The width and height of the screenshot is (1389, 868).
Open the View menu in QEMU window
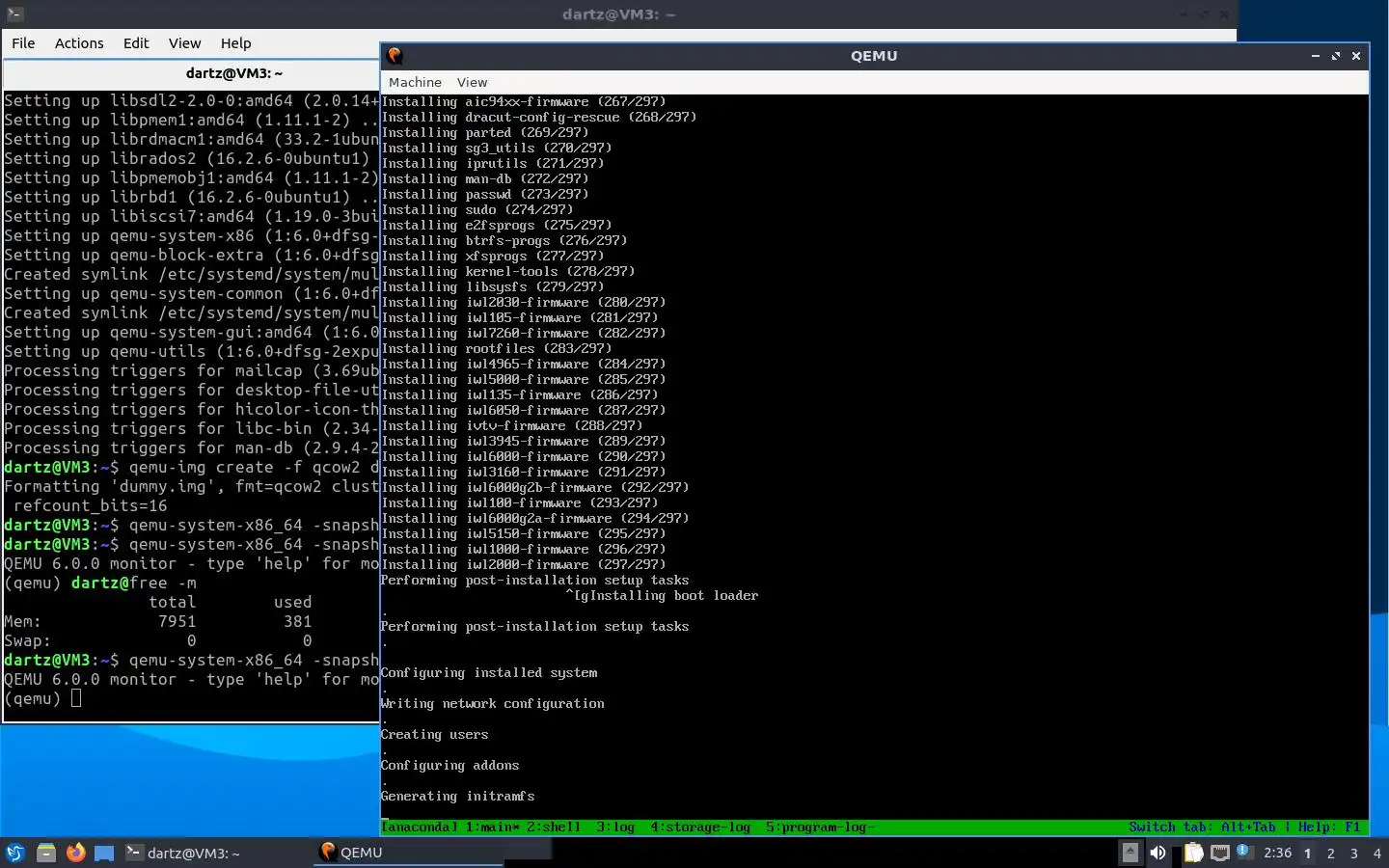coord(472,82)
